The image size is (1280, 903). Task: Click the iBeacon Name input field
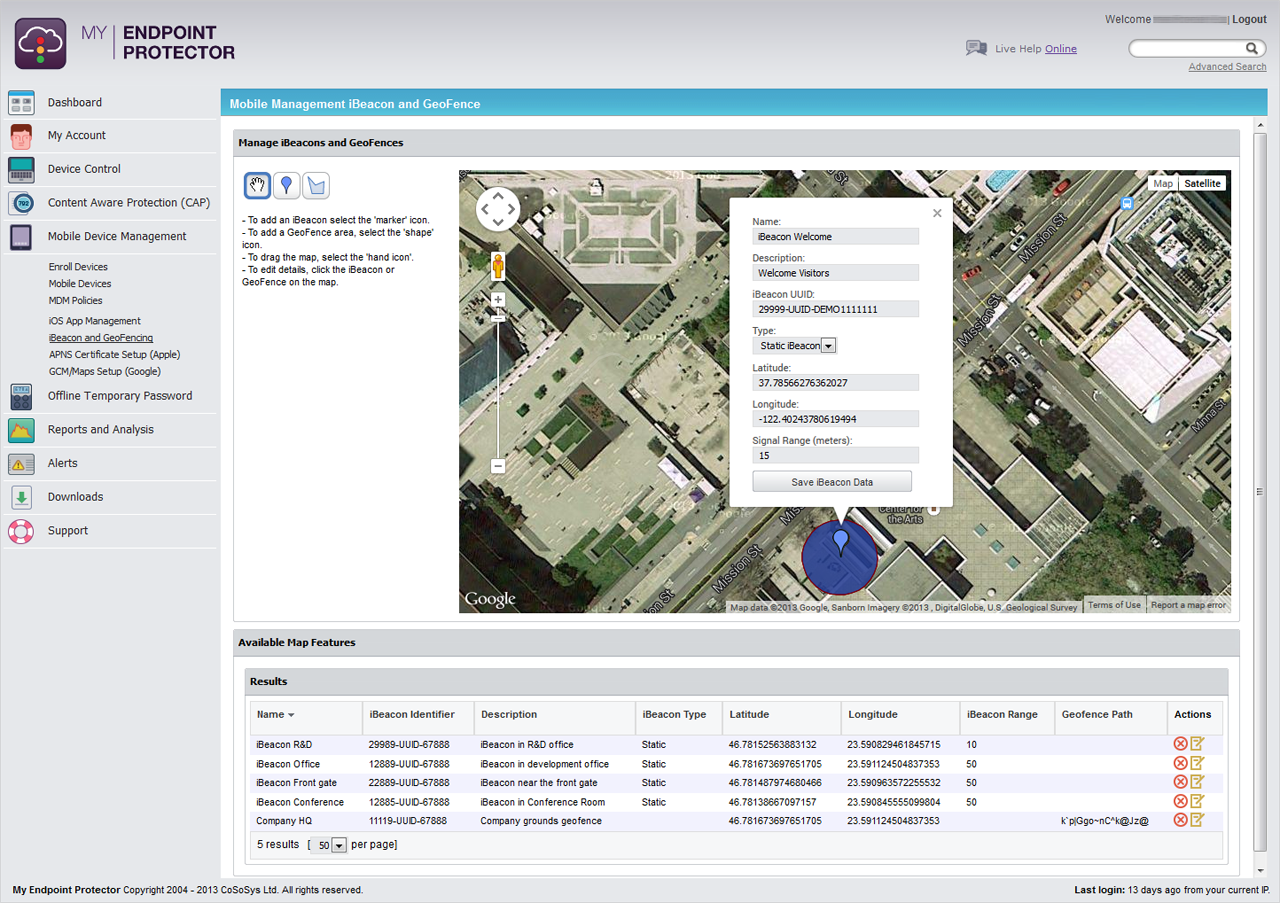tap(835, 237)
